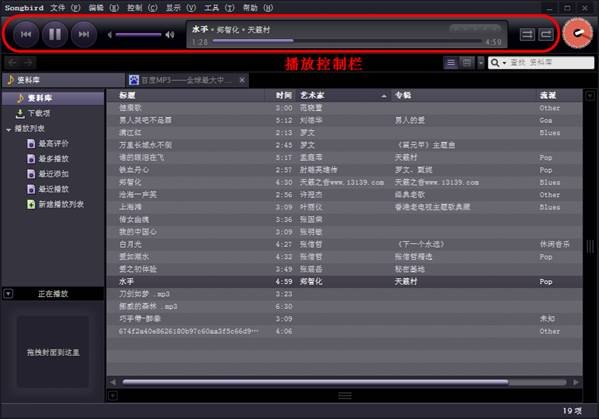This screenshot has width=599, height=419.
Task: Sort by the 标题 column header
Action: click(x=186, y=95)
